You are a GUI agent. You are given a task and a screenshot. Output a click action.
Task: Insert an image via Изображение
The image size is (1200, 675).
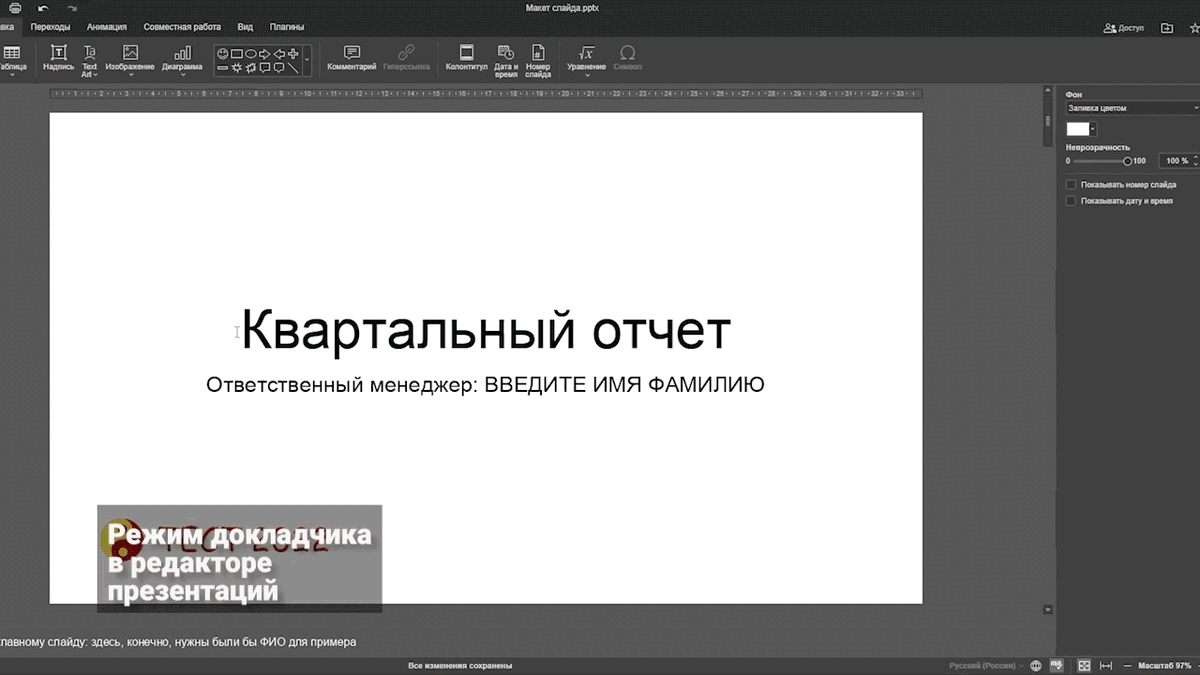coord(130,59)
